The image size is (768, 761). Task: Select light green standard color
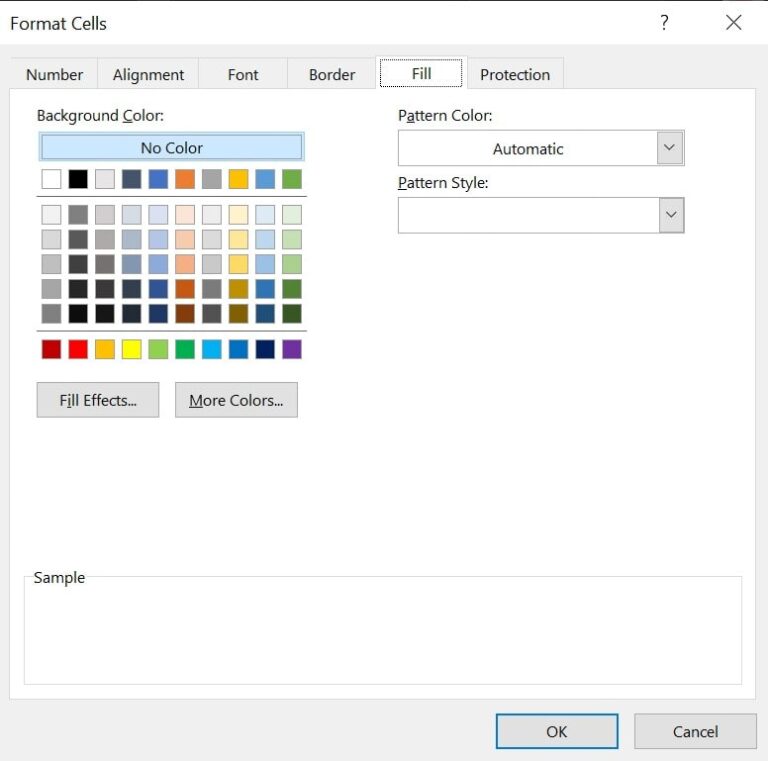pyautogui.click(x=158, y=349)
